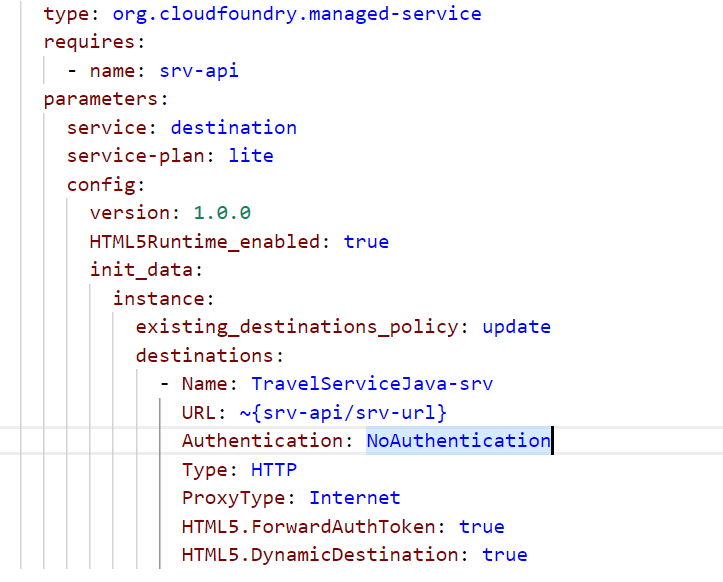The width and height of the screenshot is (723, 582).
Task: Select the 'Internet' ProxyType value
Action: (355, 498)
